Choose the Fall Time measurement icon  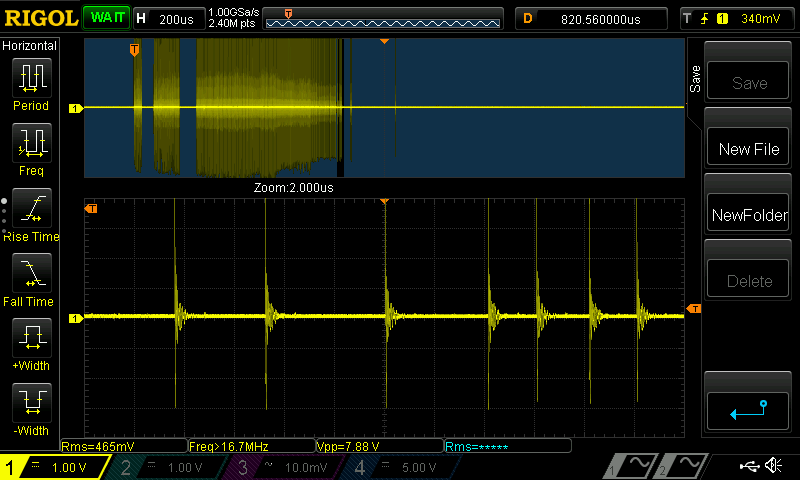(32, 272)
